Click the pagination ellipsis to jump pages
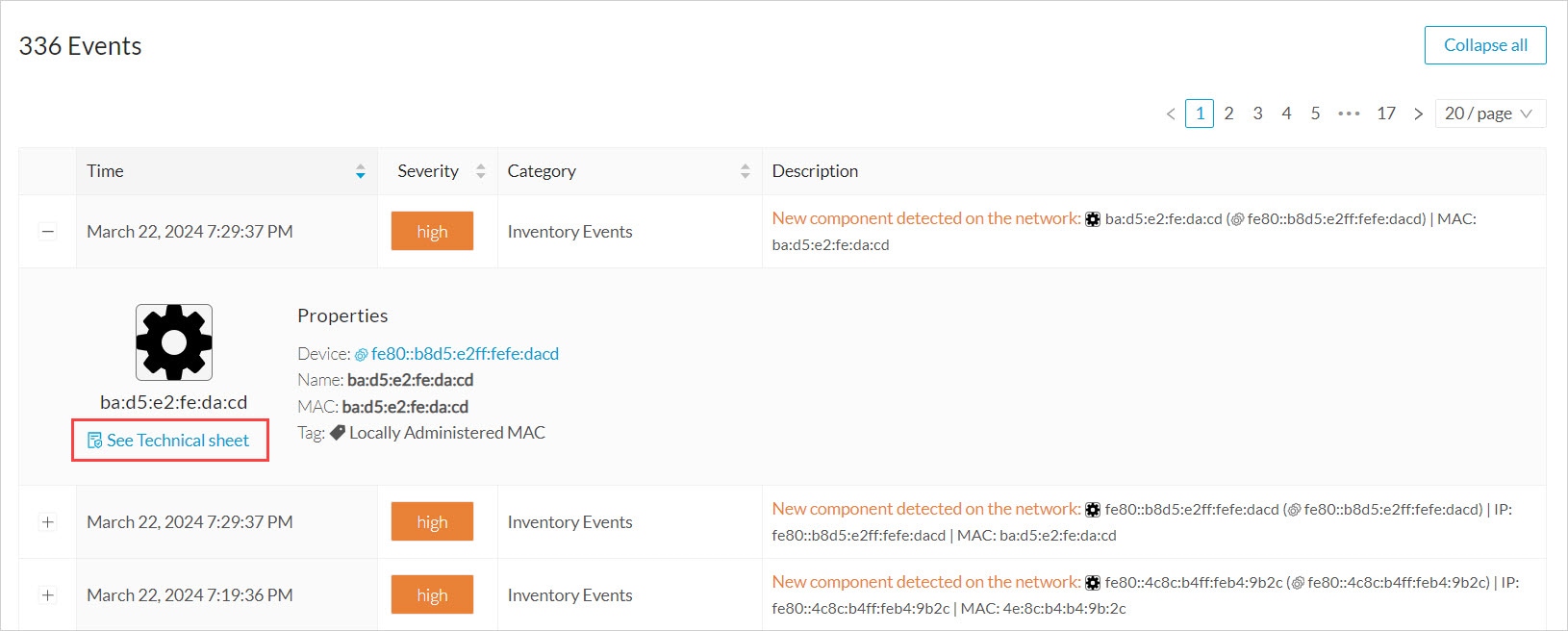The image size is (1568, 631). coord(1349,114)
